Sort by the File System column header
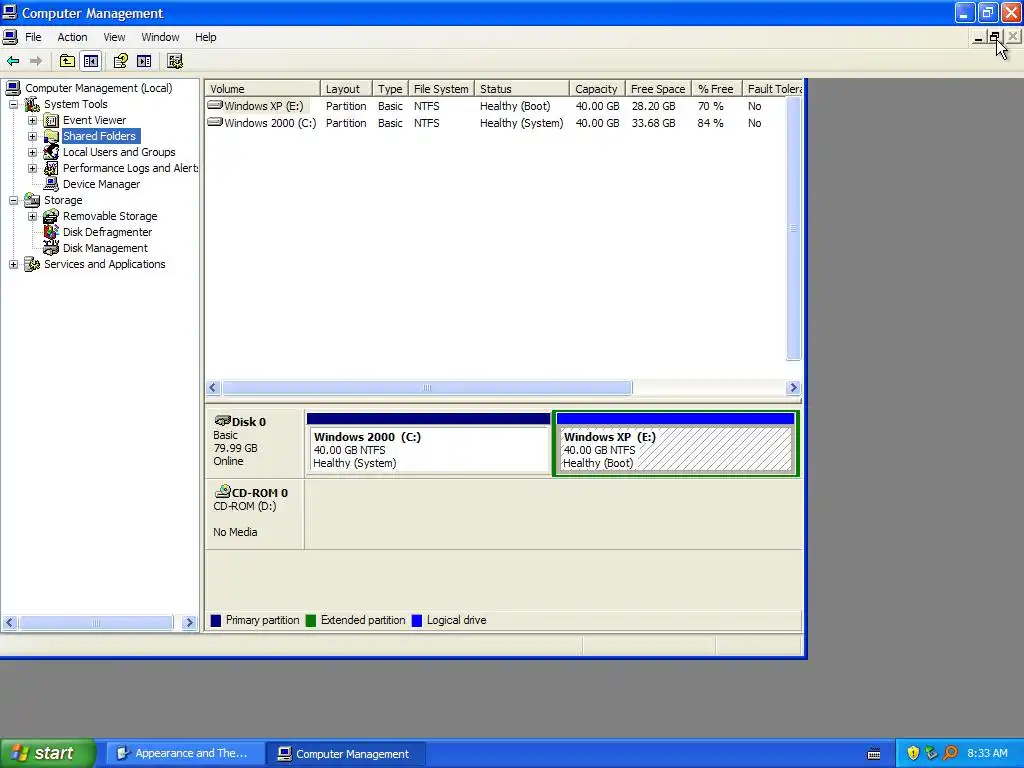The height and width of the screenshot is (768, 1024). pyautogui.click(x=441, y=89)
